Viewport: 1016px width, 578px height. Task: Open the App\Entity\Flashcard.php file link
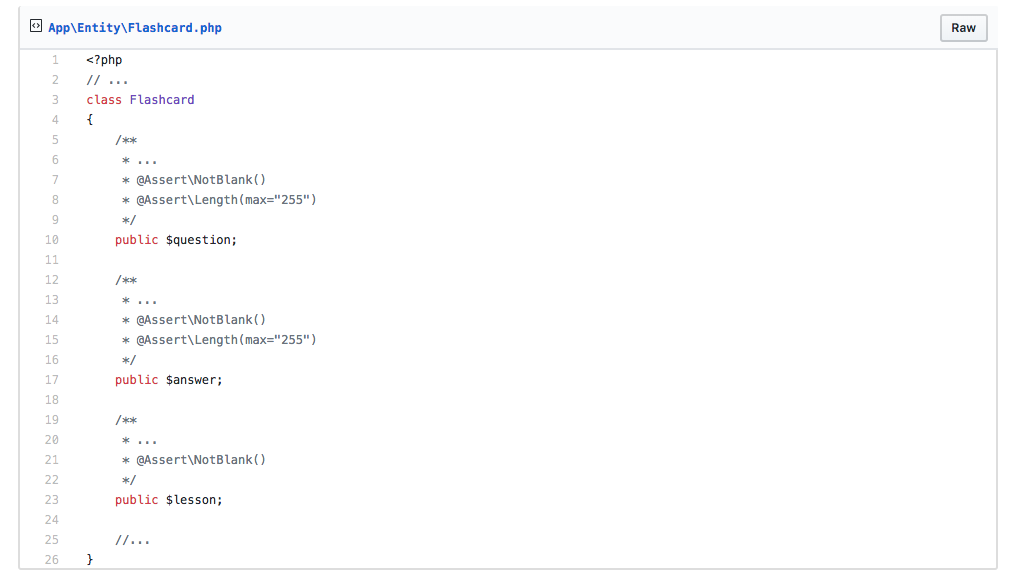click(x=135, y=28)
